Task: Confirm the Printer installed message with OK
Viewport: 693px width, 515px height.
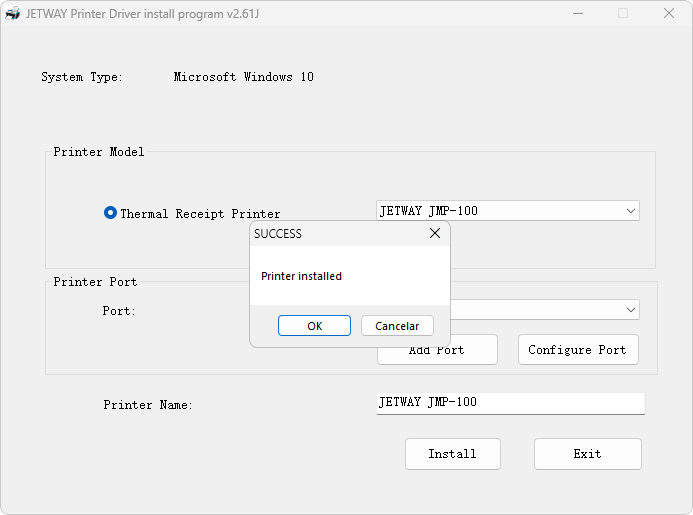Action: point(314,326)
